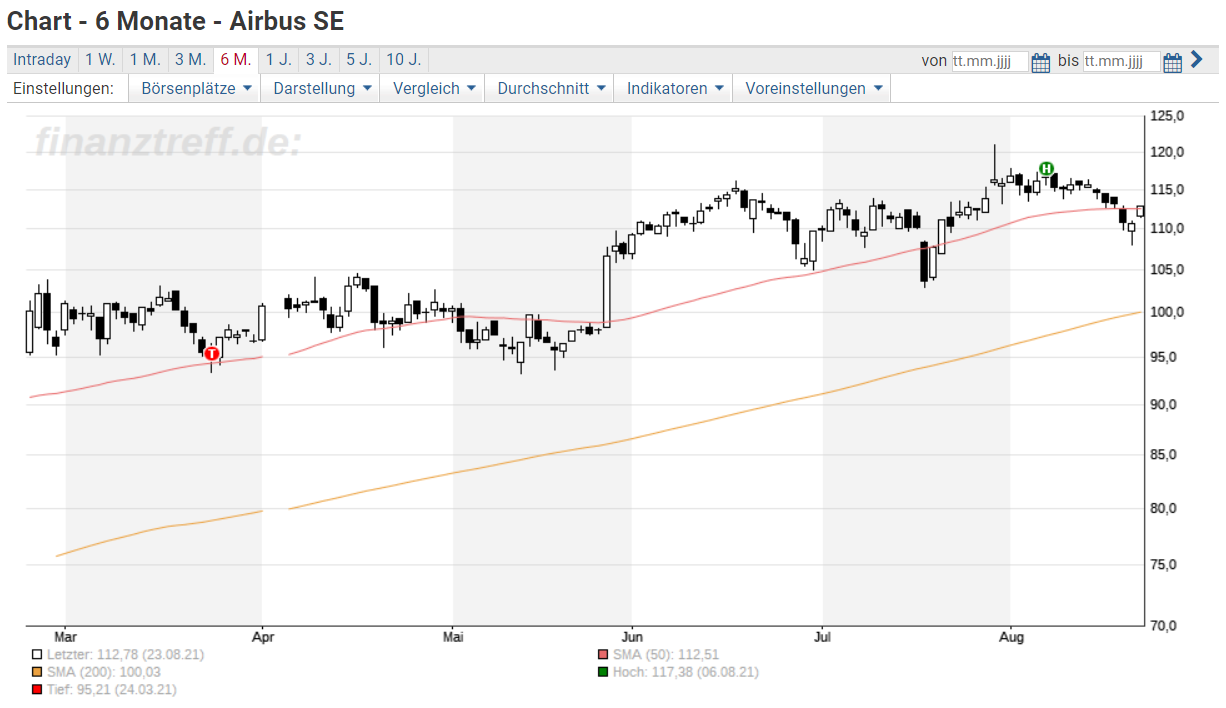The width and height of the screenshot is (1226, 708).
Task: Click the blue arrow to apply date range
Action: (1196, 60)
